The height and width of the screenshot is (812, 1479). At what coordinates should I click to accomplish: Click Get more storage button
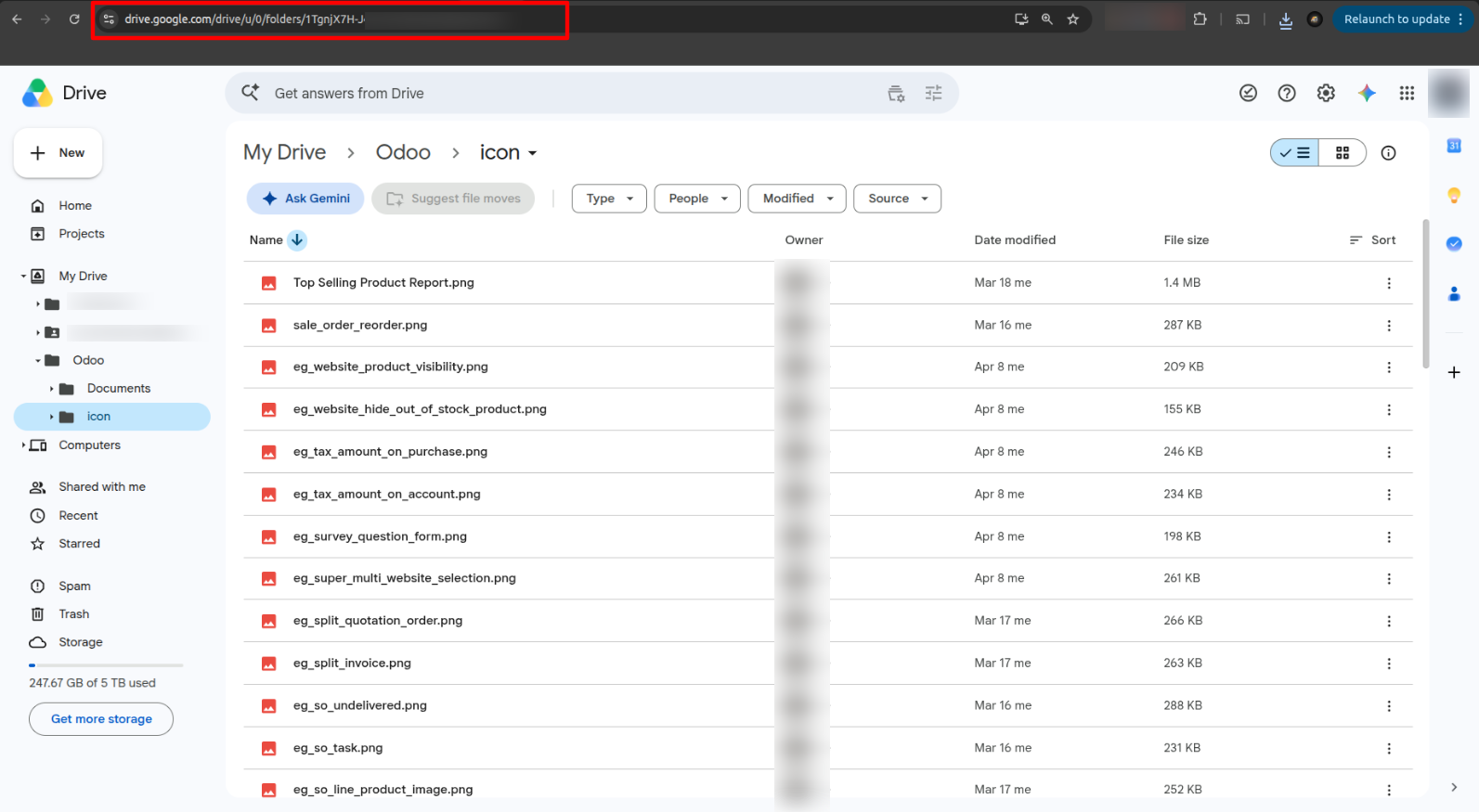pyautogui.click(x=101, y=719)
